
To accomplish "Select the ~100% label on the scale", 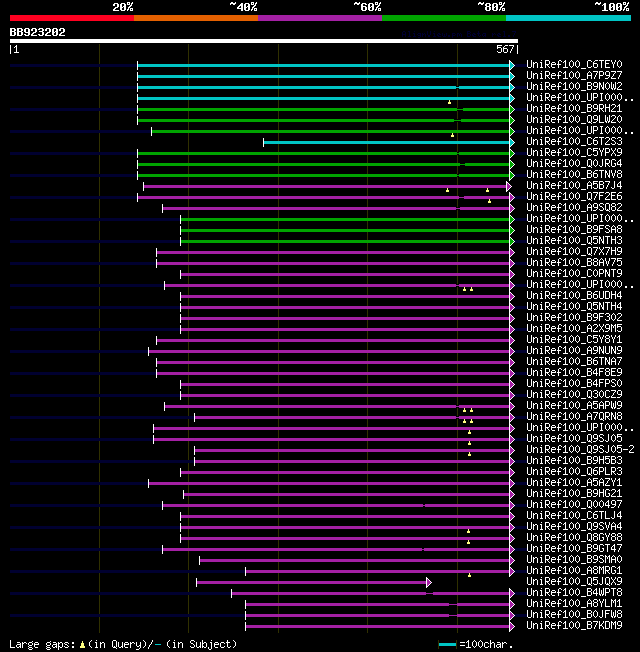I will [x=612, y=7].
